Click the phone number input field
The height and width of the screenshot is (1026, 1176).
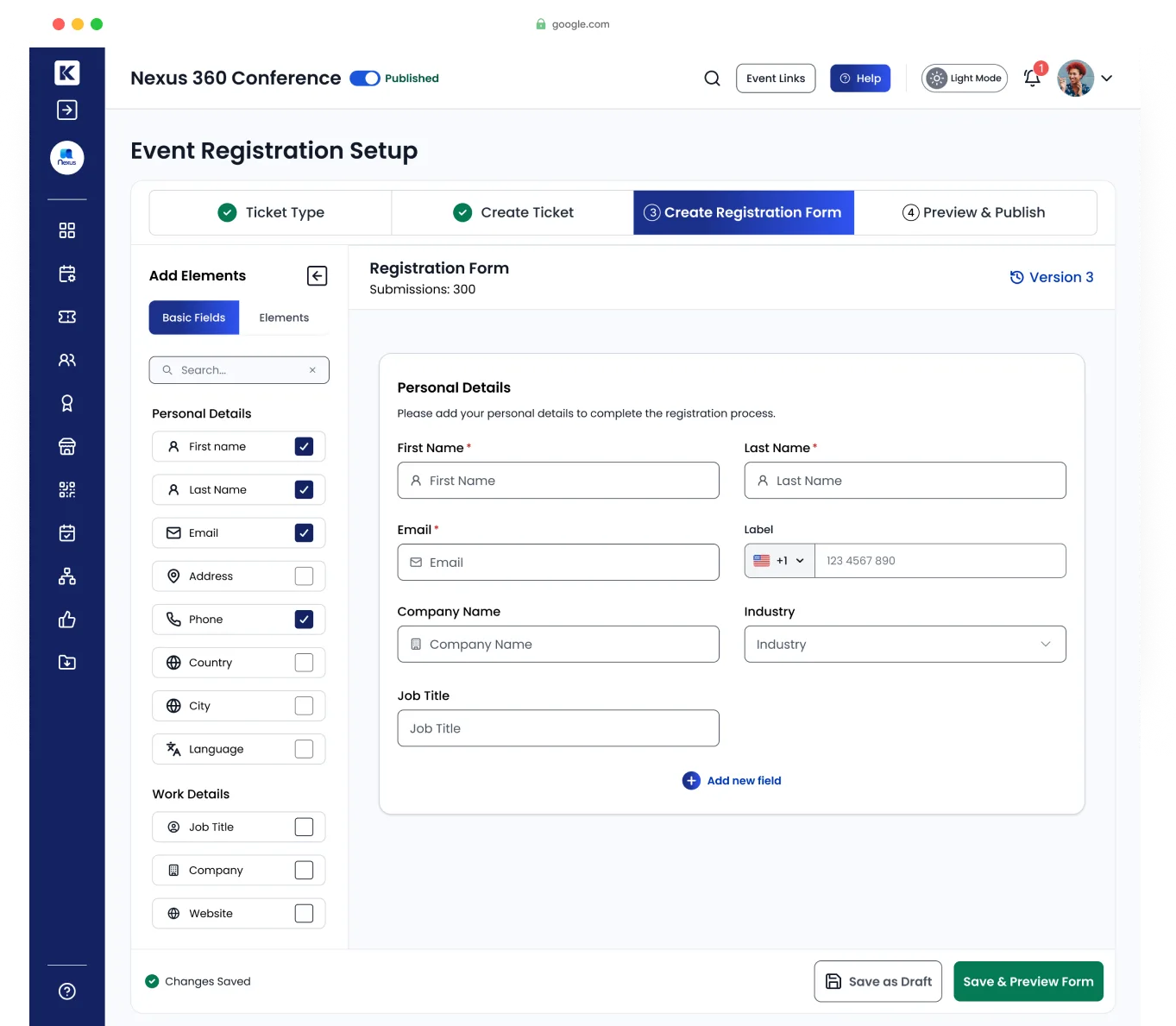click(x=940, y=561)
